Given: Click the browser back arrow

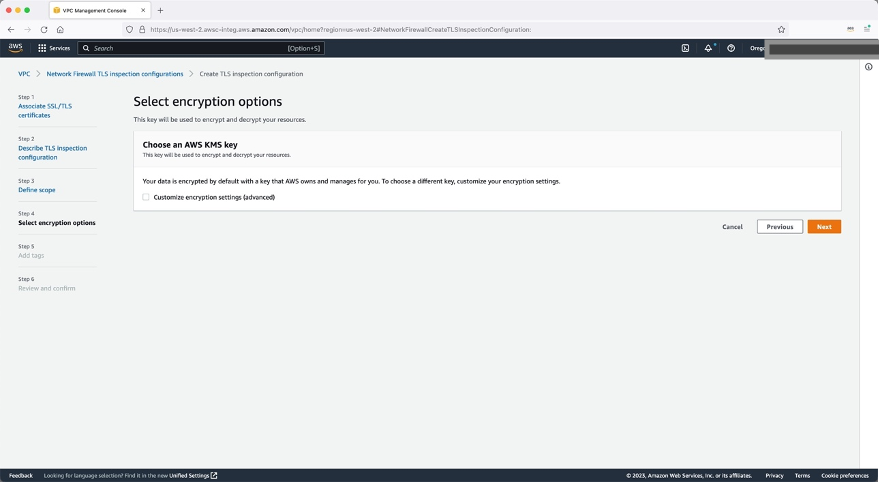Looking at the screenshot, I should pyautogui.click(x=11, y=29).
